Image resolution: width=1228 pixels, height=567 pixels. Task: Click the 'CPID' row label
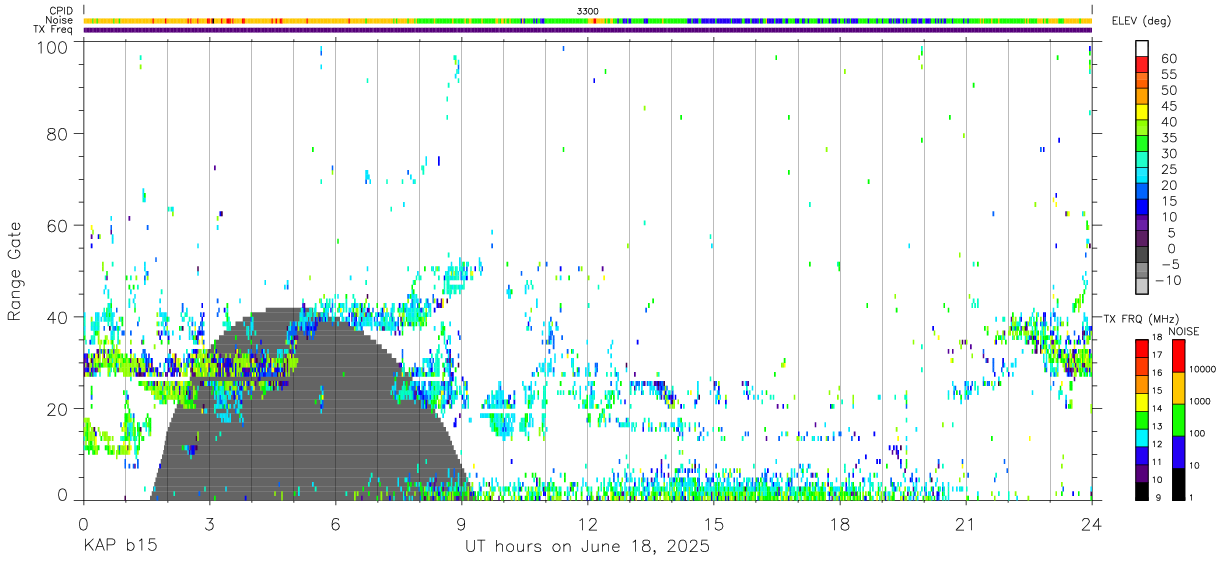click(x=61, y=10)
